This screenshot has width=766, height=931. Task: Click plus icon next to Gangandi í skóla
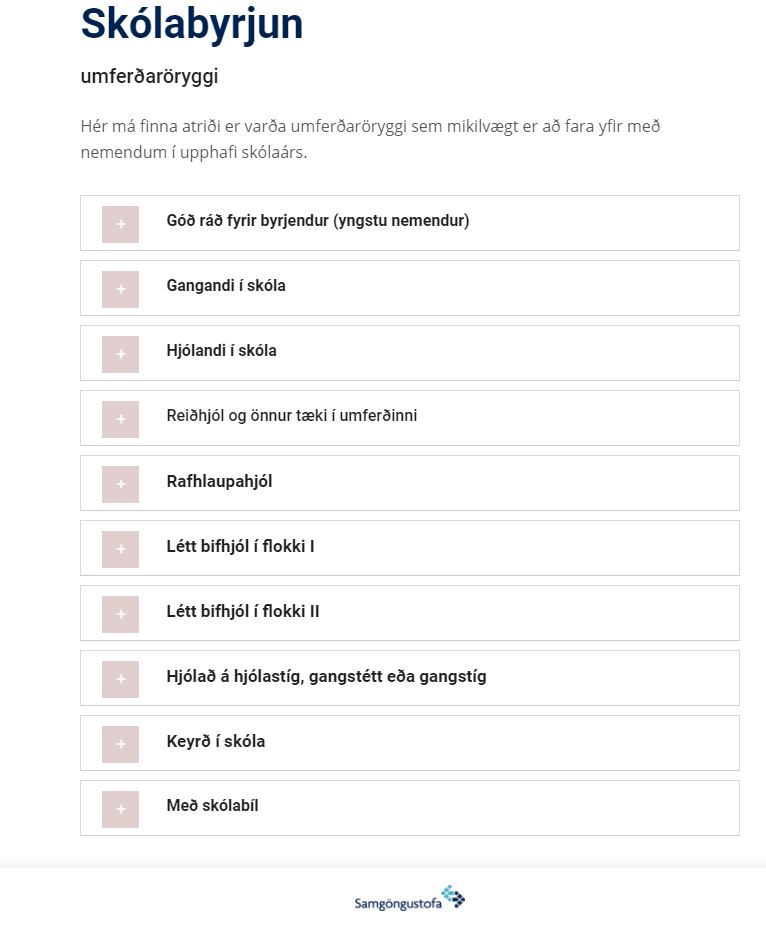[121, 289]
